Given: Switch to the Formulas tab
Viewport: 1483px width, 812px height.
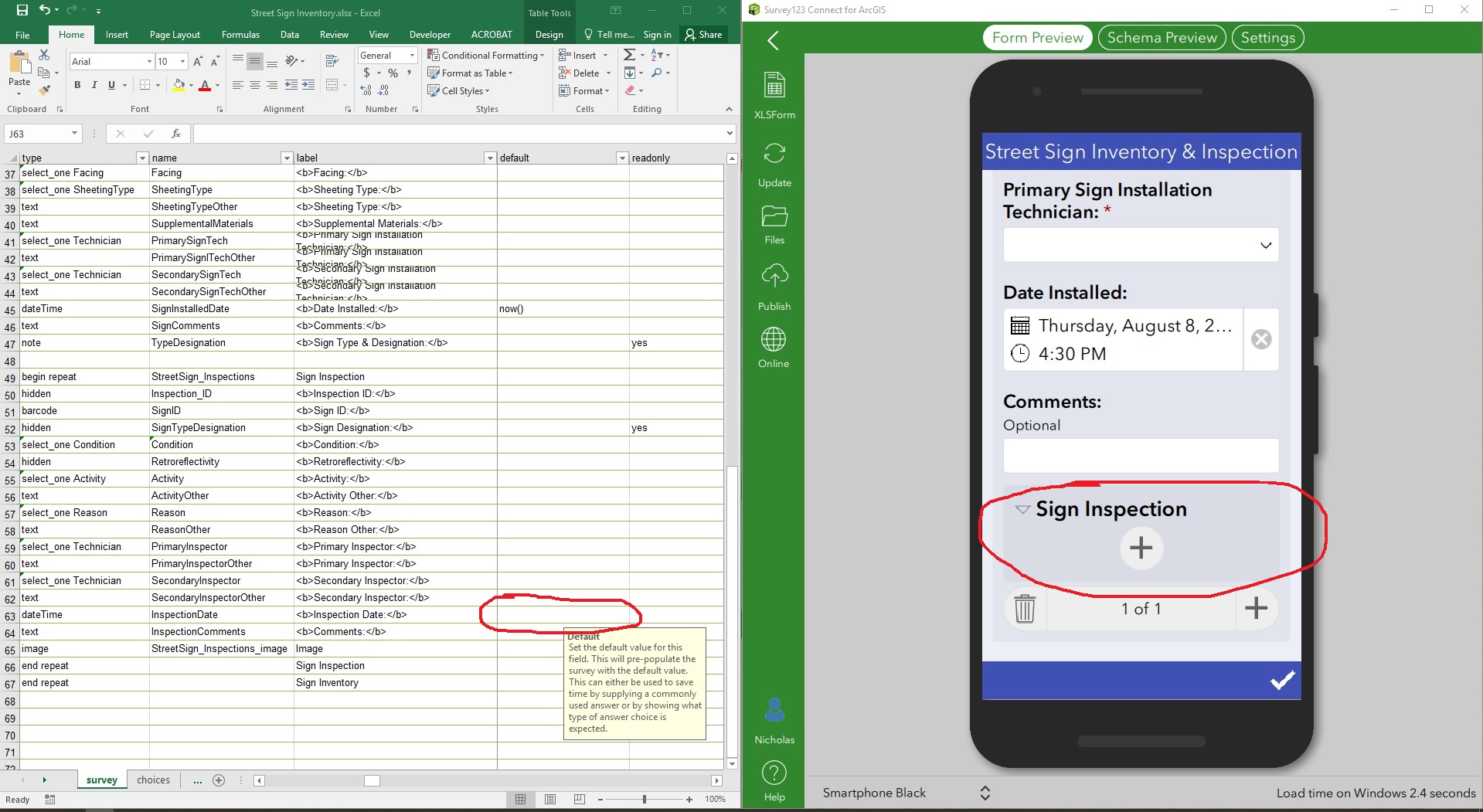Looking at the screenshot, I should pyautogui.click(x=240, y=35).
